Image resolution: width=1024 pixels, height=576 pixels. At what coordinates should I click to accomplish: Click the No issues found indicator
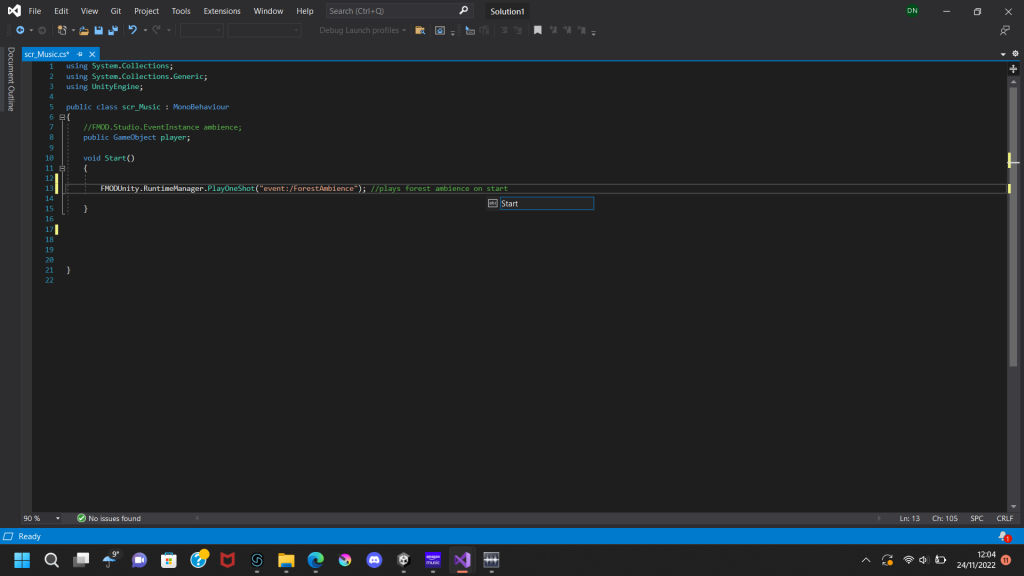[108, 519]
